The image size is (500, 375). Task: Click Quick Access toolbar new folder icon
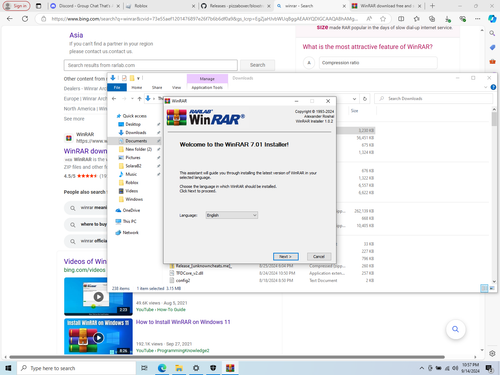[132, 78]
